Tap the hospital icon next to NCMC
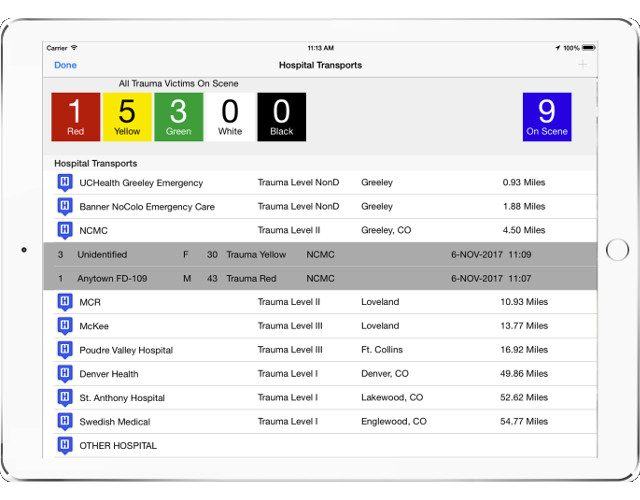 tap(65, 231)
